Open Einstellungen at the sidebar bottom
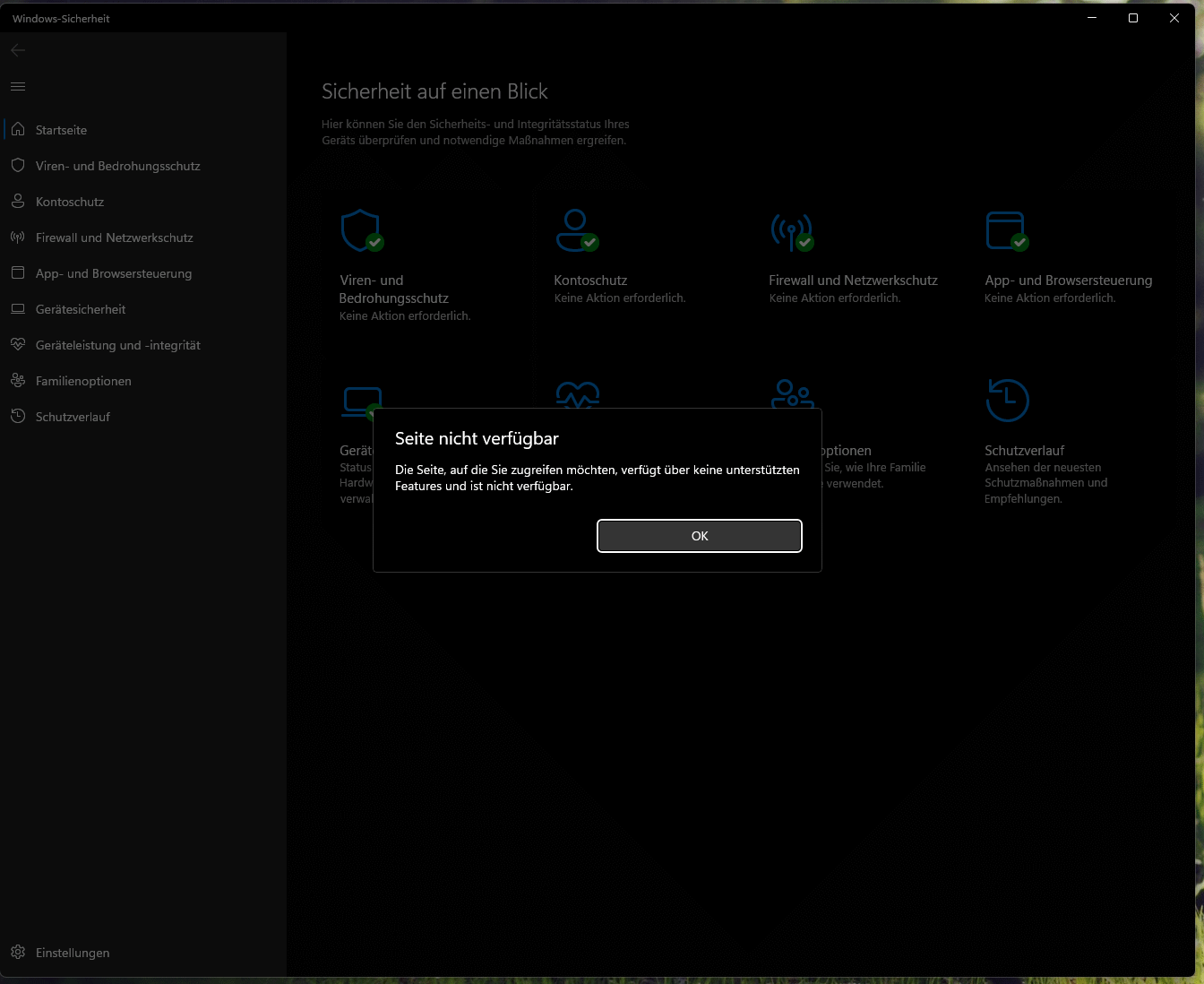 pyautogui.click(x=73, y=953)
